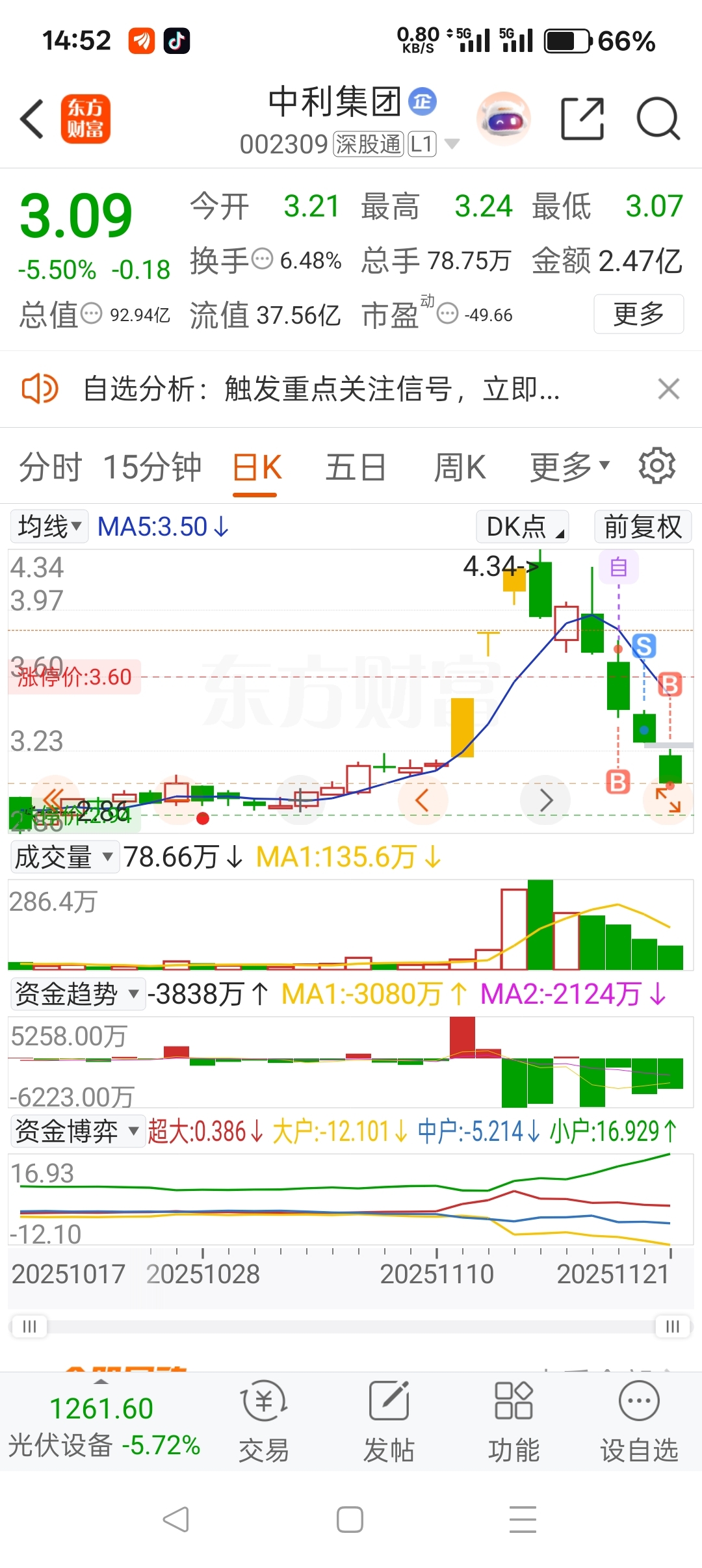Open the 资金博弈 indicator dropdown
This screenshot has height=1568, width=702.
coord(77,1131)
